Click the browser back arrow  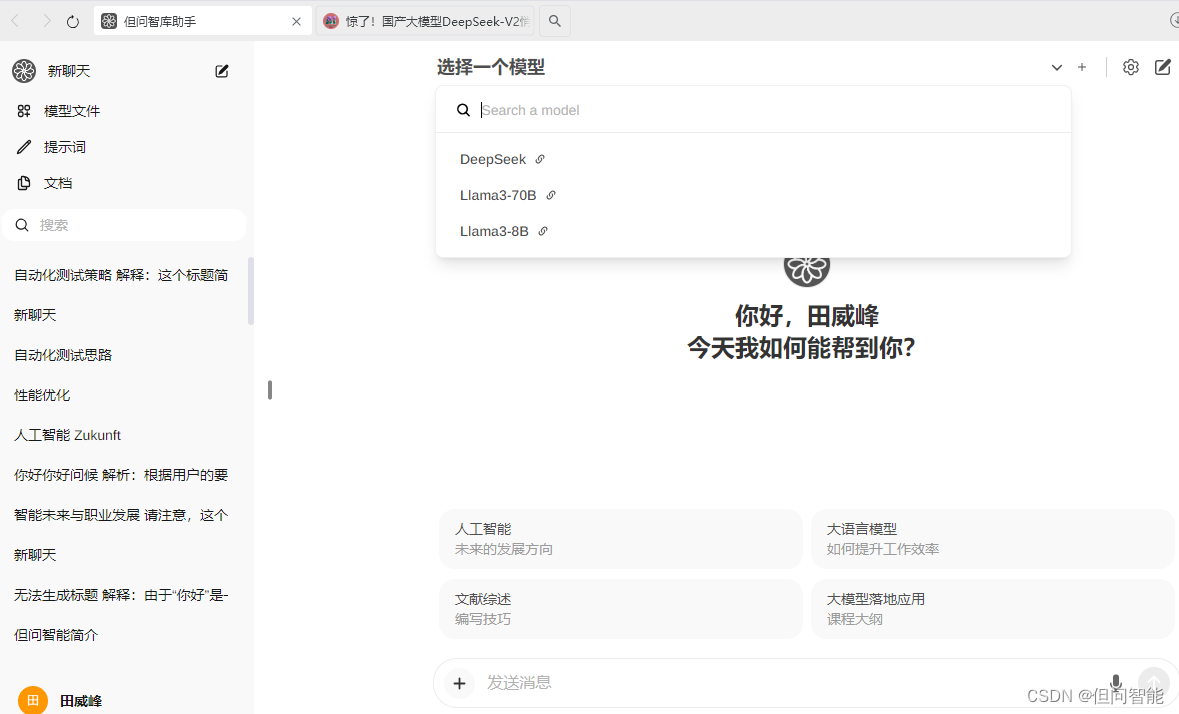pyautogui.click(x=15, y=21)
